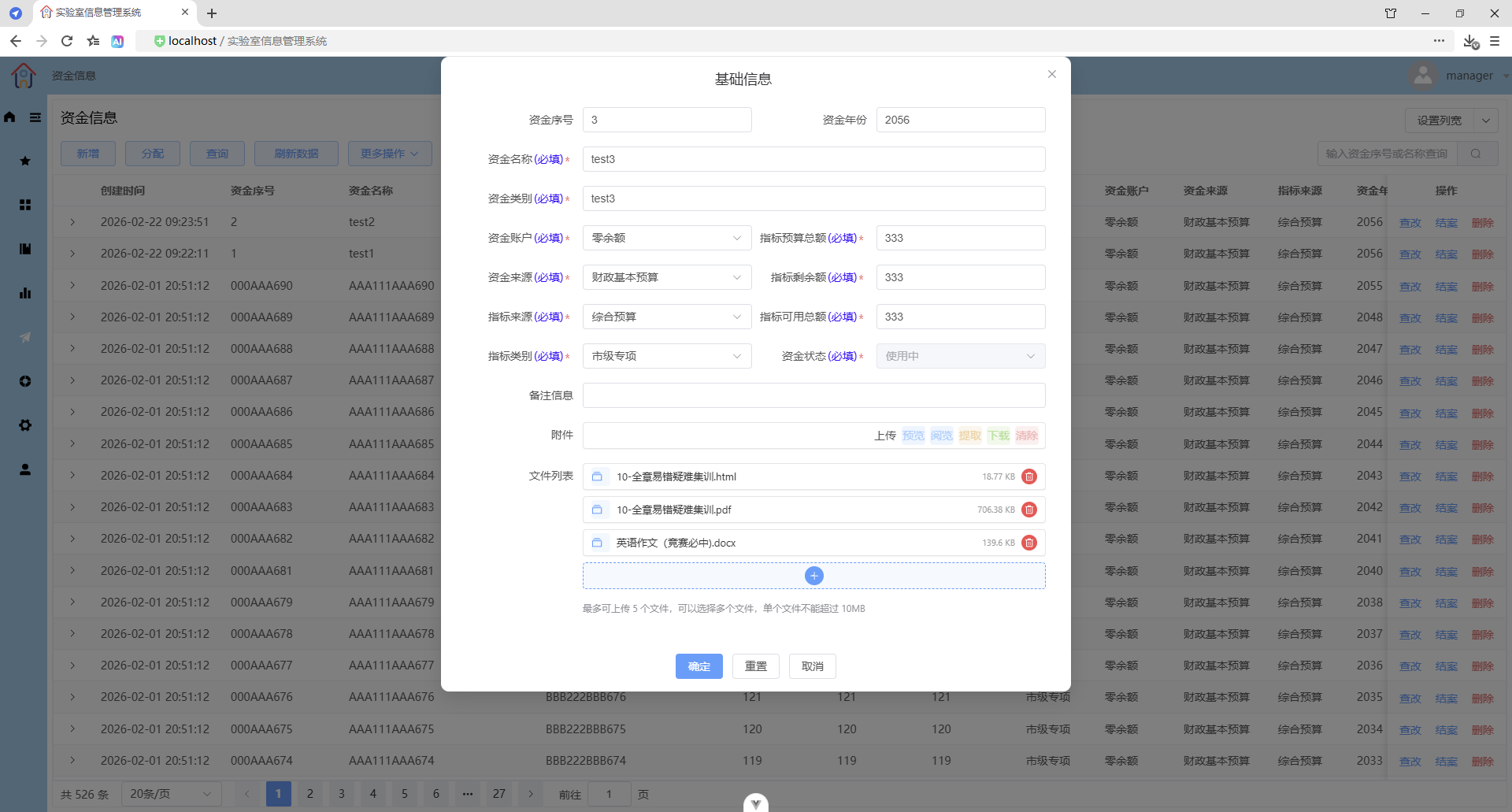This screenshot has width=1512, height=812.
Task: Open the 资金账户 dropdown
Action: 667,238
